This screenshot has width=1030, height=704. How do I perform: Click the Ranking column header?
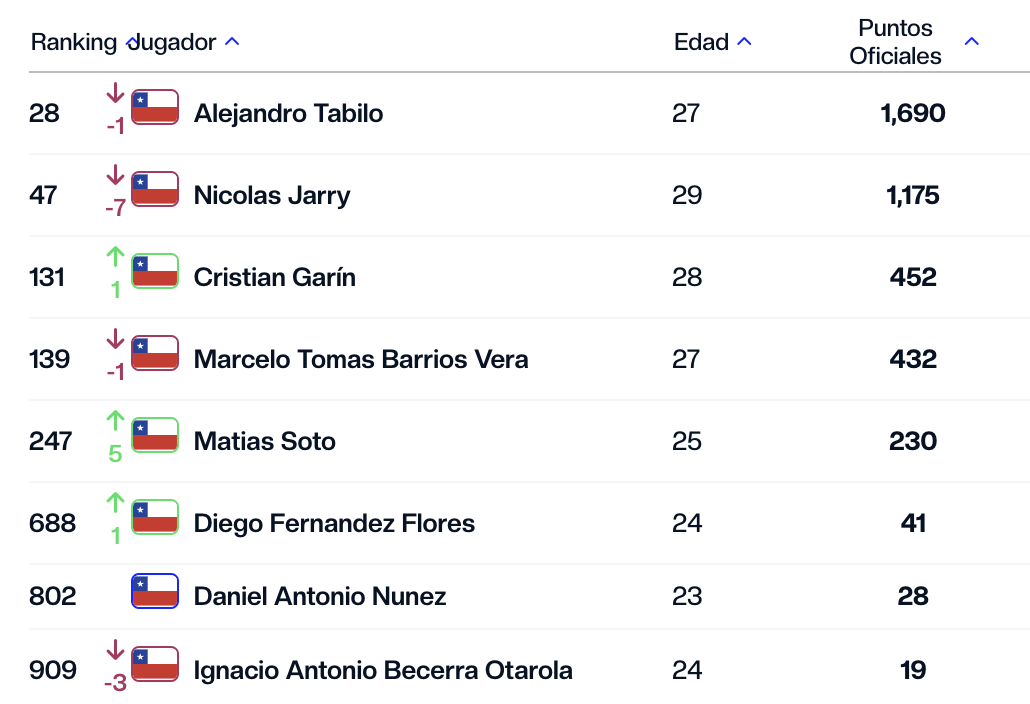[x=74, y=42]
